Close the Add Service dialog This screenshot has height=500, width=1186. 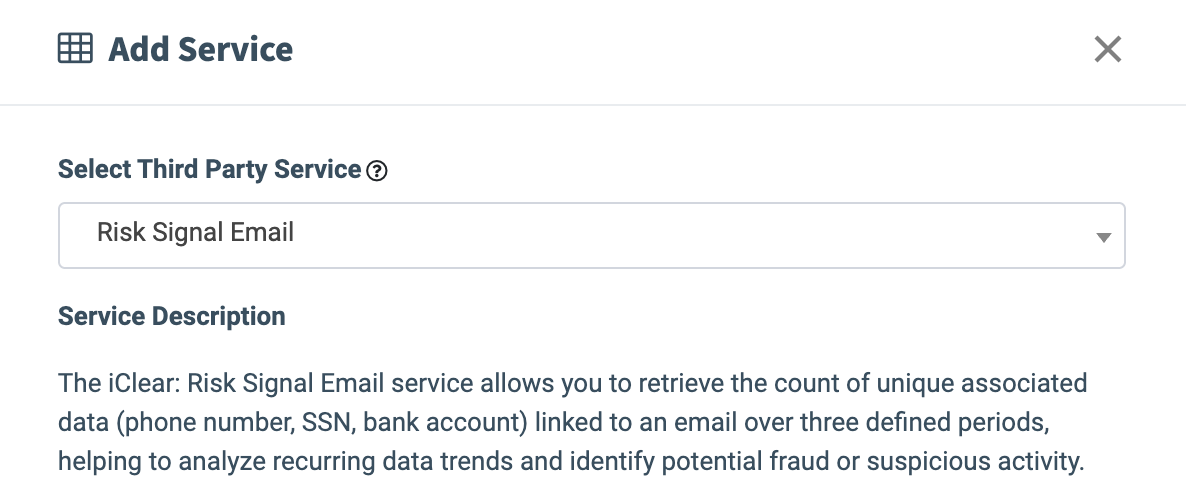pos(1107,49)
